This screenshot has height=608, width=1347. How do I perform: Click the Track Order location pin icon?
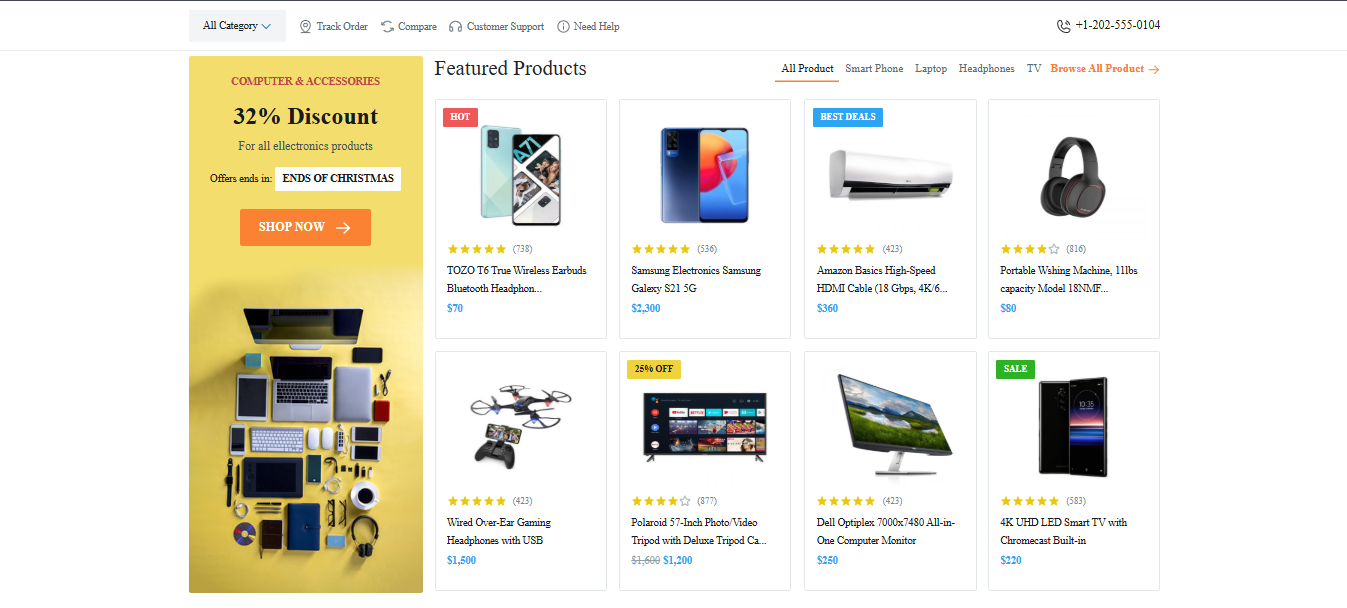[x=306, y=27]
